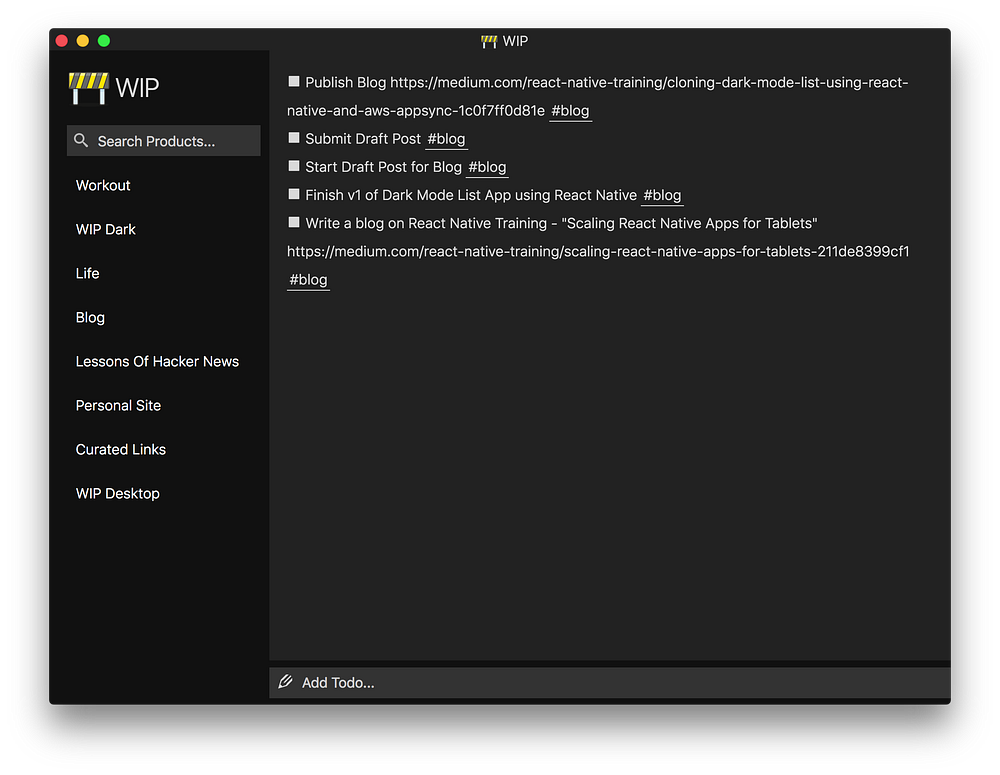Select Lessons Of Hacker News
The width and height of the screenshot is (1000, 775).
157,361
